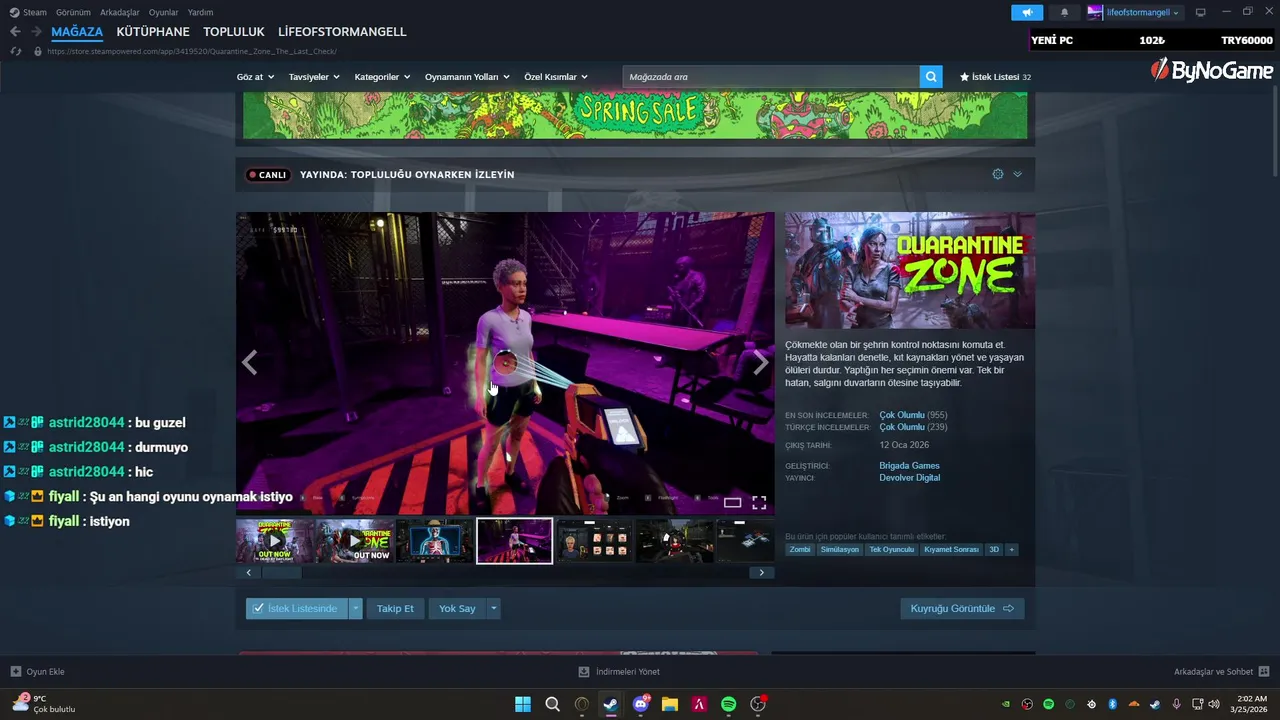Open Yok Say dropdown arrow
Screen dimensions: 1280x720
tap(493, 608)
